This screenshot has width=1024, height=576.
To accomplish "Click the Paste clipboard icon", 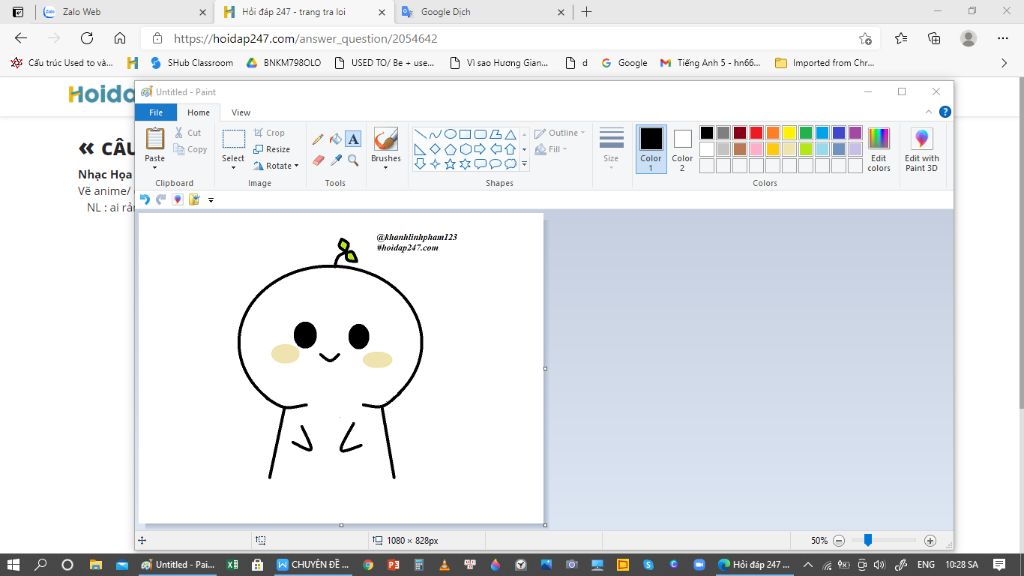I will [x=155, y=138].
